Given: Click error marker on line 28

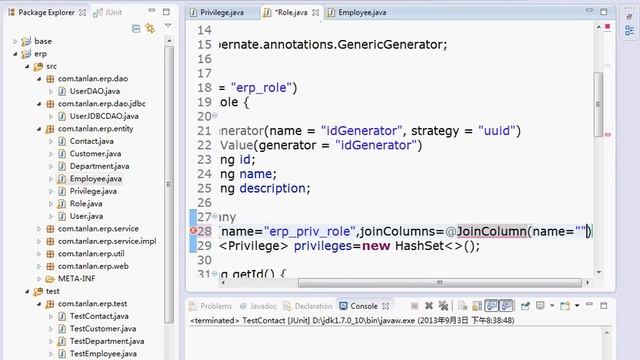Looking at the screenshot, I should (x=193, y=231).
